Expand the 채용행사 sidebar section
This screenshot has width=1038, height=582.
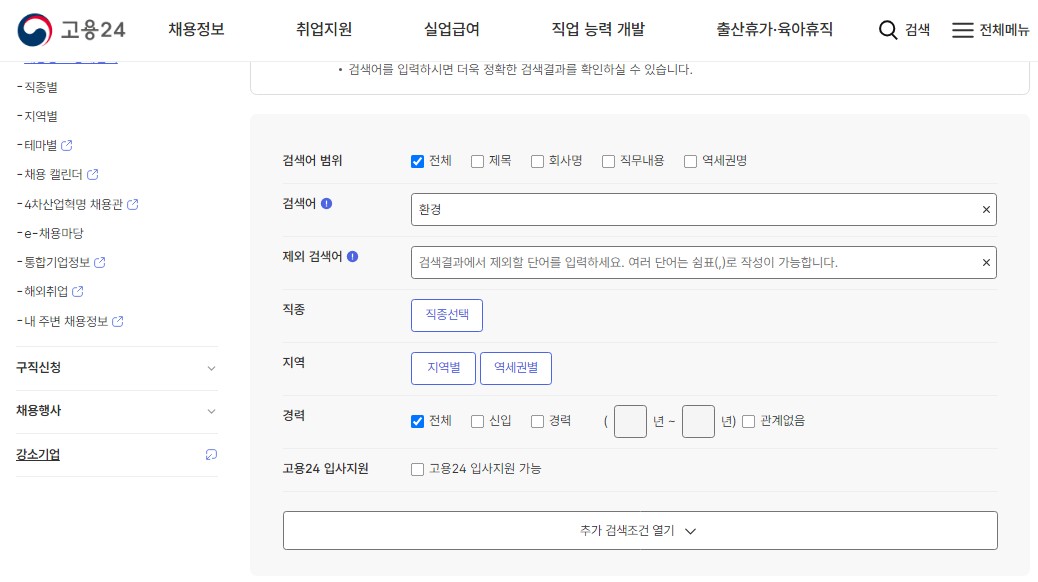pyautogui.click(x=115, y=411)
